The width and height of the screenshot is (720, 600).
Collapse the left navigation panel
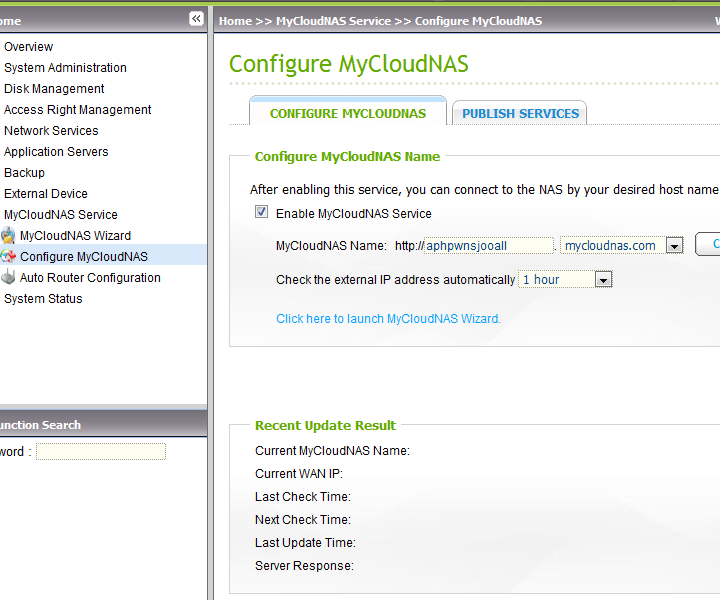click(196, 19)
